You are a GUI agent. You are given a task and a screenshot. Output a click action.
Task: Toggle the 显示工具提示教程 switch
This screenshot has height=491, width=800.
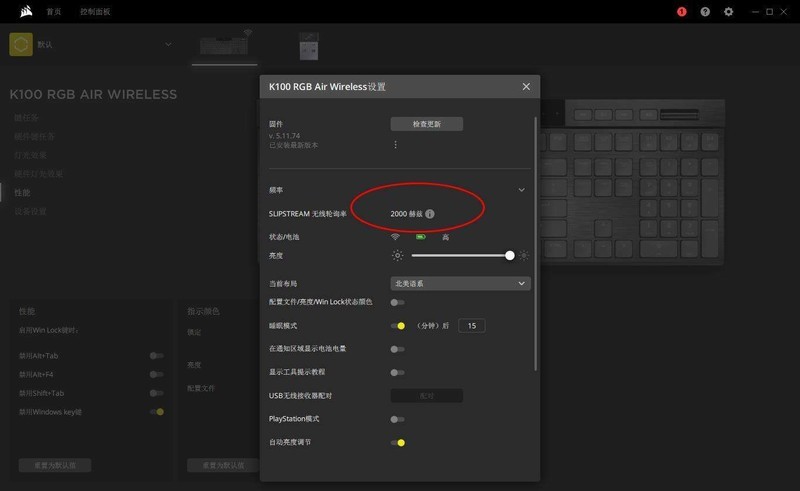pyautogui.click(x=397, y=373)
